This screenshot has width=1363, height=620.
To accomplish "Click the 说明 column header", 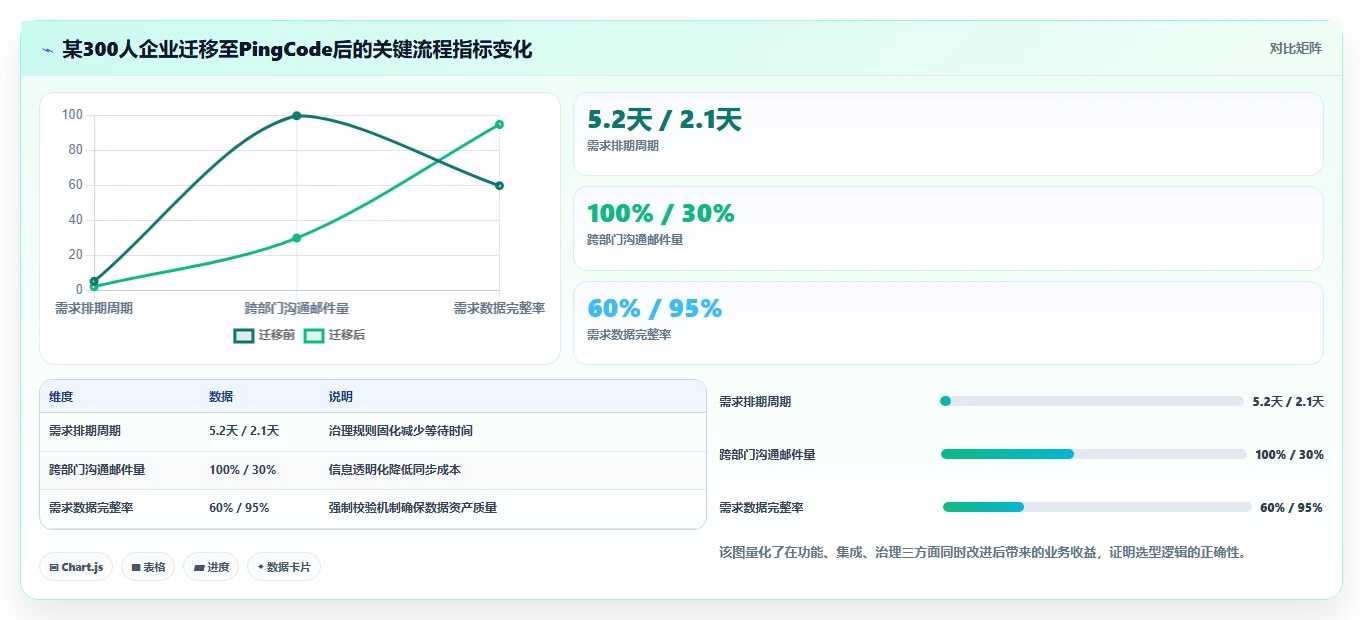I will [x=341, y=397].
